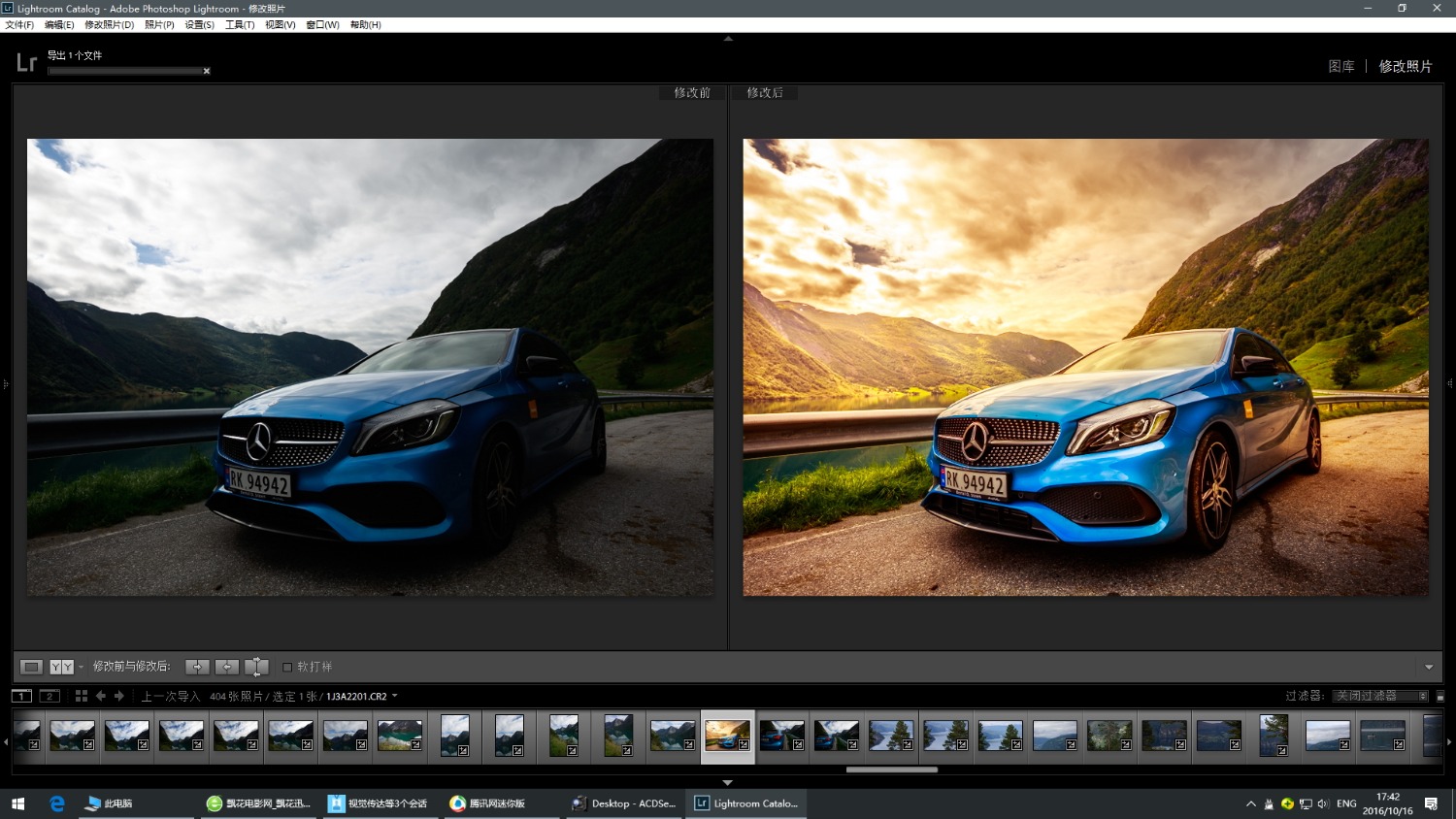Open toolbar content dropdown triangle at right

tap(1429, 667)
